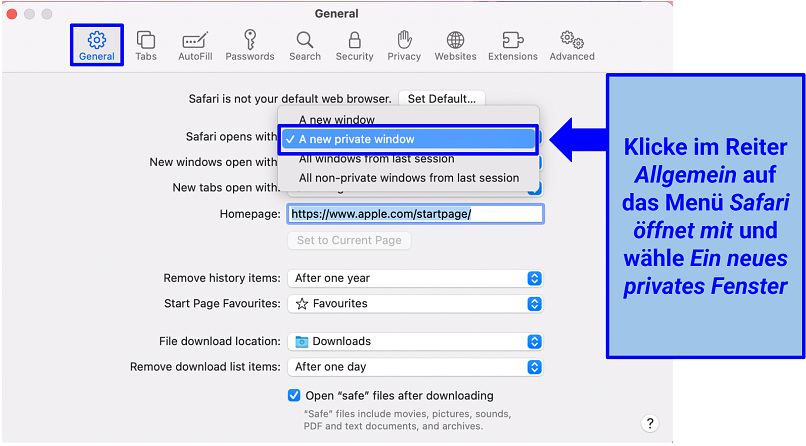Close the preferences window with red button
806x446 pixels.
[11, 14]
